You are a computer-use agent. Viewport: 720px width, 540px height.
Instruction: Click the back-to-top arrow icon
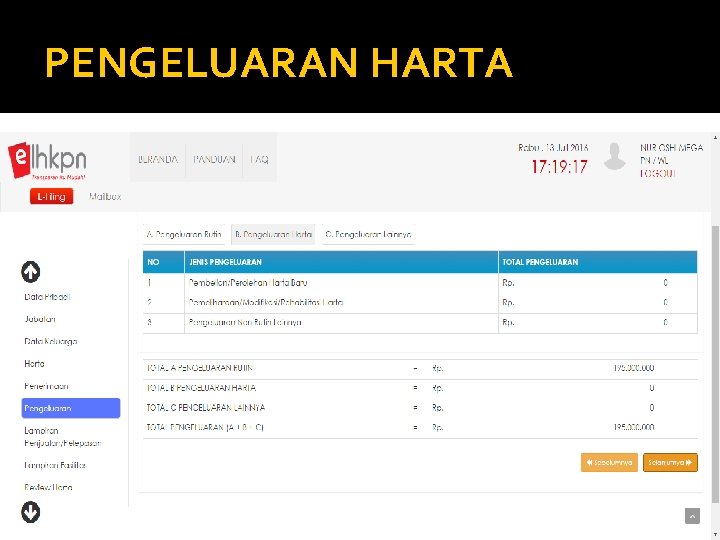pyautogui.click(x=692, y=516)
